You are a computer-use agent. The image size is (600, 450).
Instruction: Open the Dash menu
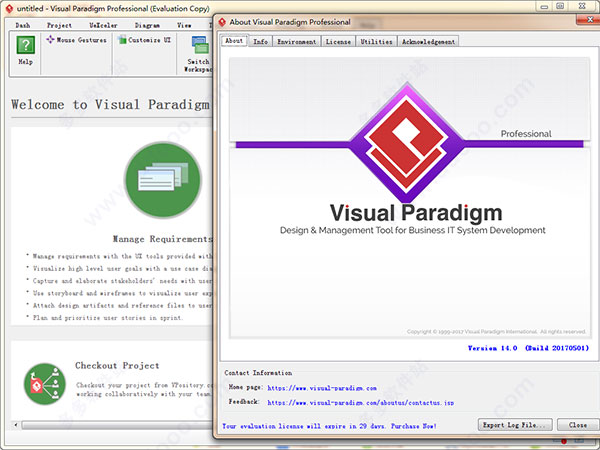(23, 26)
